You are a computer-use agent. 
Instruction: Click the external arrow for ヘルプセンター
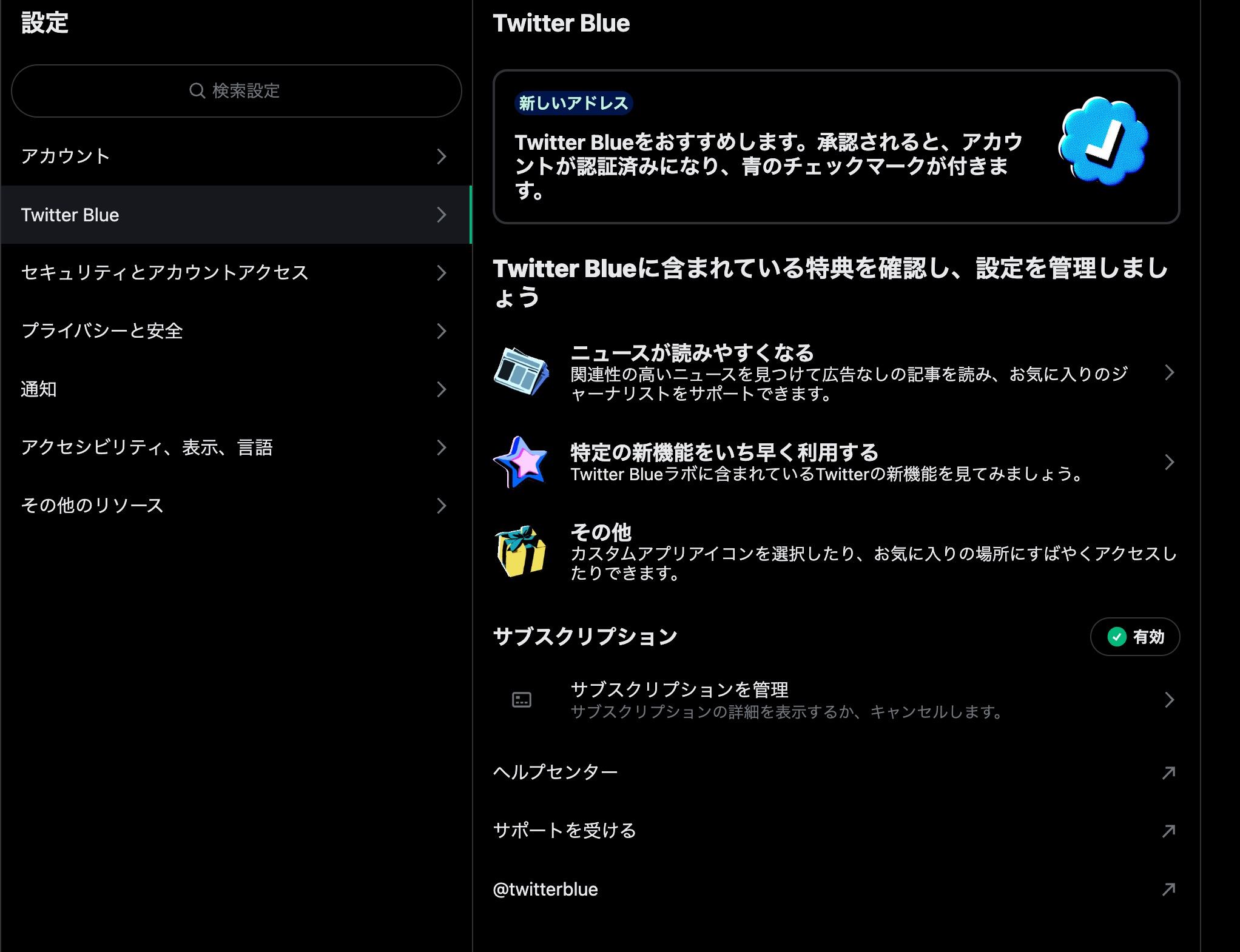pos(1168,773)
